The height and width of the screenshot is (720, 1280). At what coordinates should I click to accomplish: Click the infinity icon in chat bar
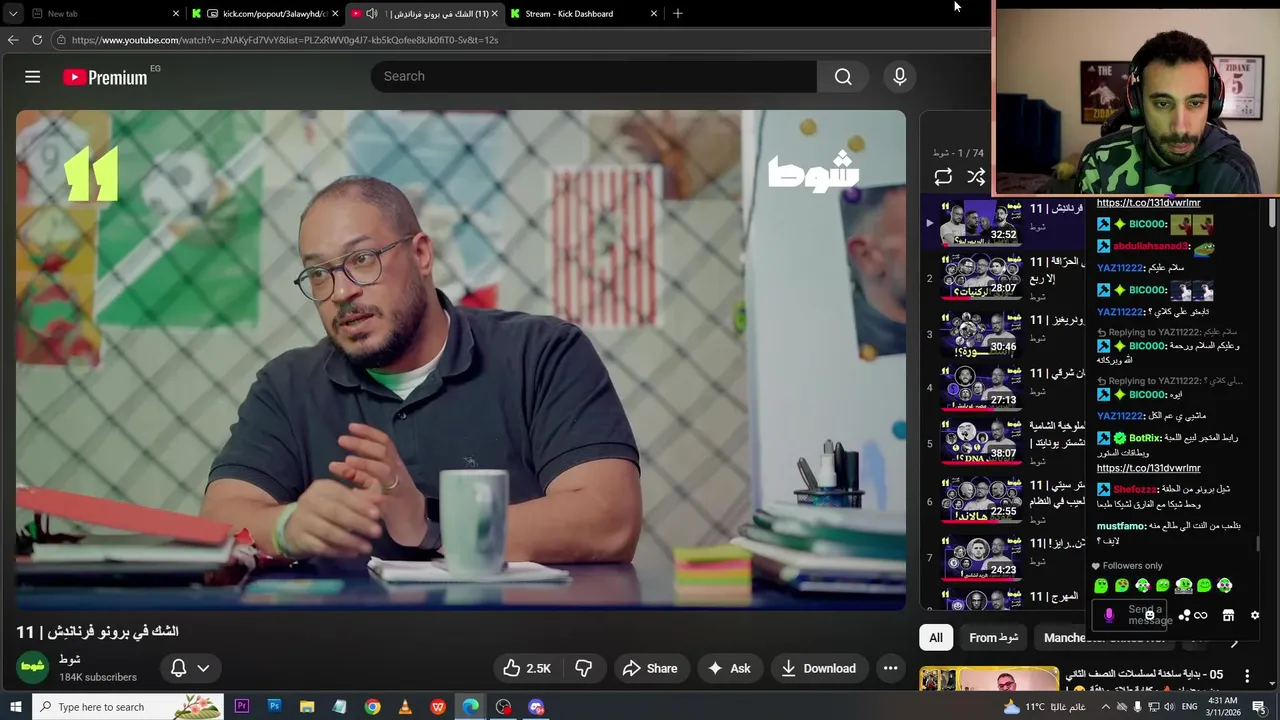[1200, 616]
